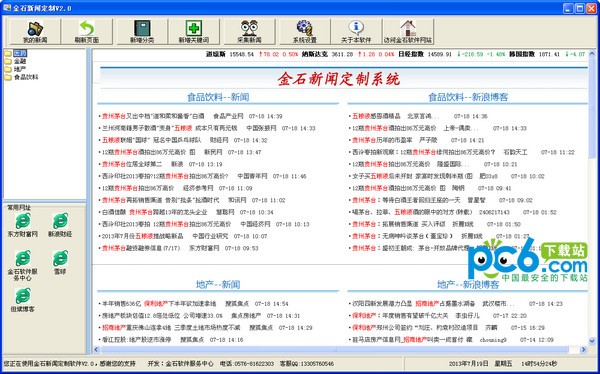Start collecting news via 采集新闻
Viewport: 600px width, 374px height.
coord(249,31)
